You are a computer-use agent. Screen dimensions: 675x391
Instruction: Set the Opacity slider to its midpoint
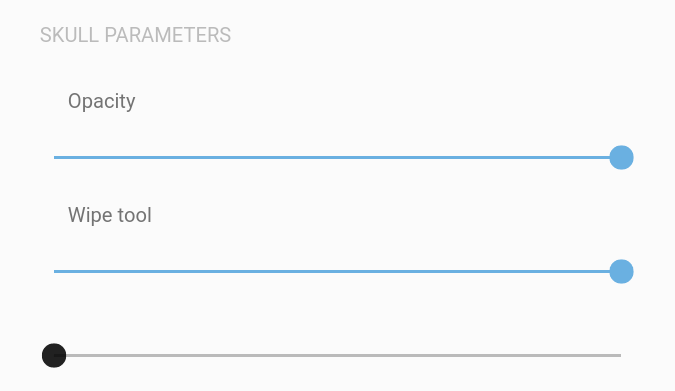click(x=338, y=158)
